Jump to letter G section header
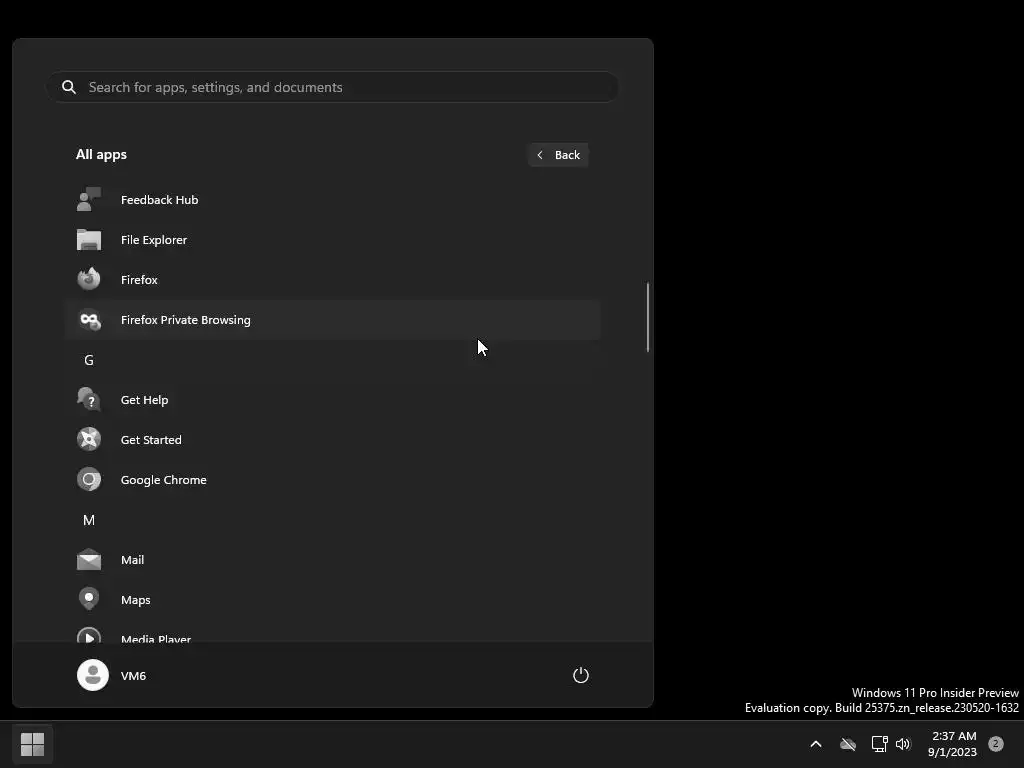Viewport: 1024px width, 768px height. point(89,360)
